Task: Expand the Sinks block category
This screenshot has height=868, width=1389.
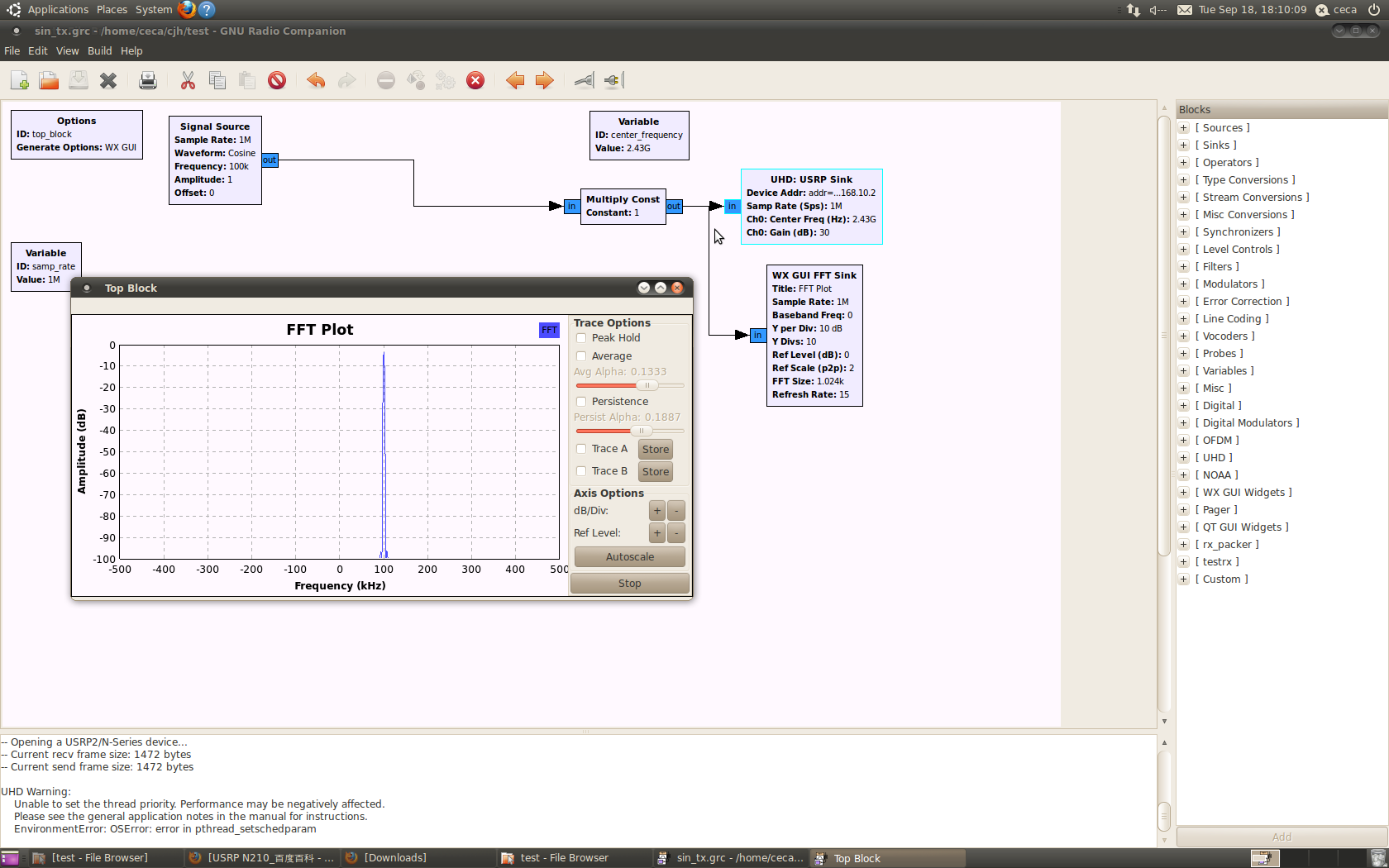Action: (1184, 145)
